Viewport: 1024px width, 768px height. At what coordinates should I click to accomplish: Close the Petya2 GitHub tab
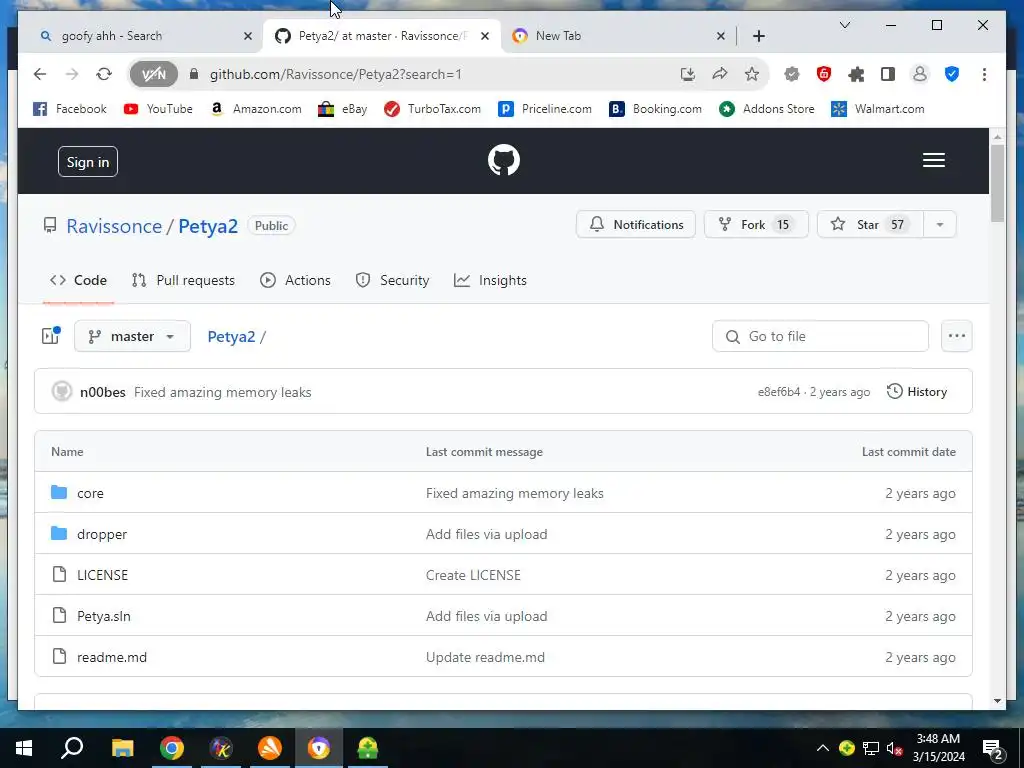(485, 36)
